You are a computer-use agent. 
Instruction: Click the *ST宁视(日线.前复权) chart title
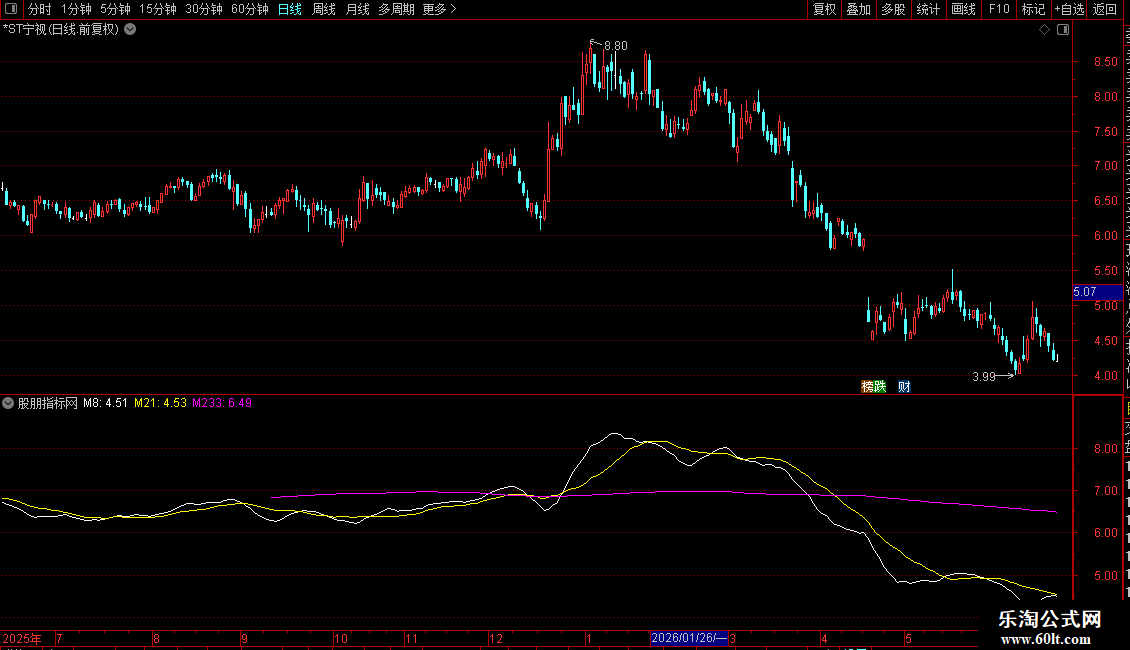tap(61, 30)
